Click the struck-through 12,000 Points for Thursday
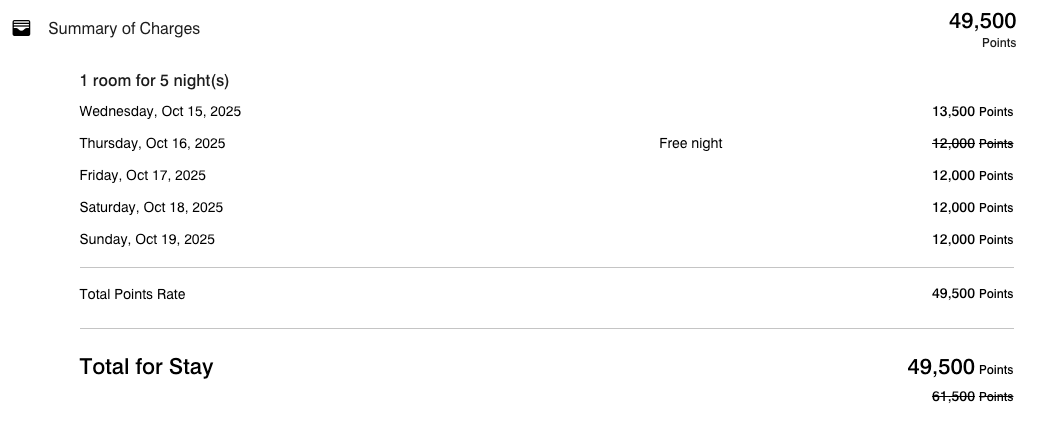 (972, 144)
